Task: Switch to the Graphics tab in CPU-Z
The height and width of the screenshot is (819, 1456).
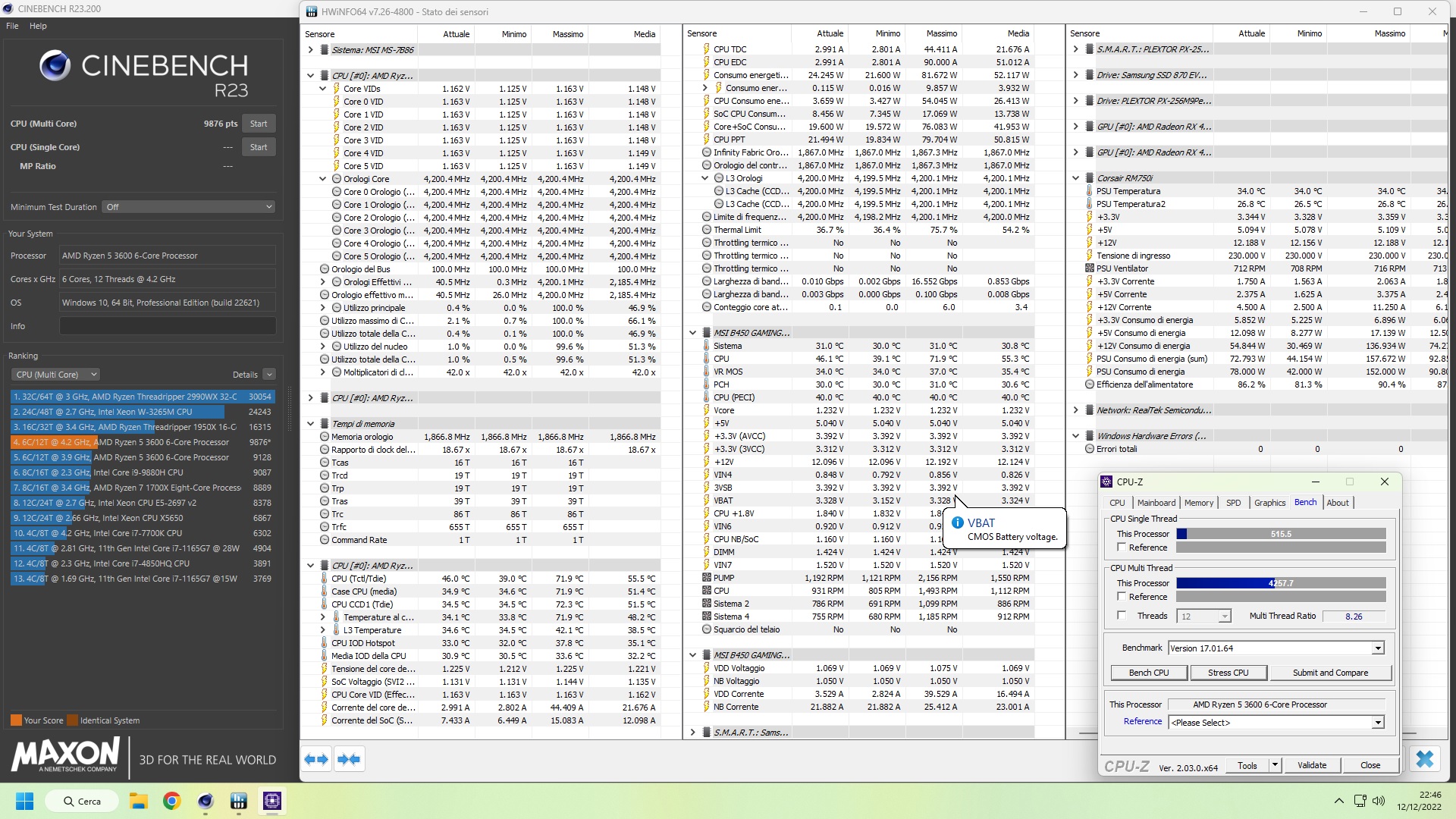Action: 1269,503
